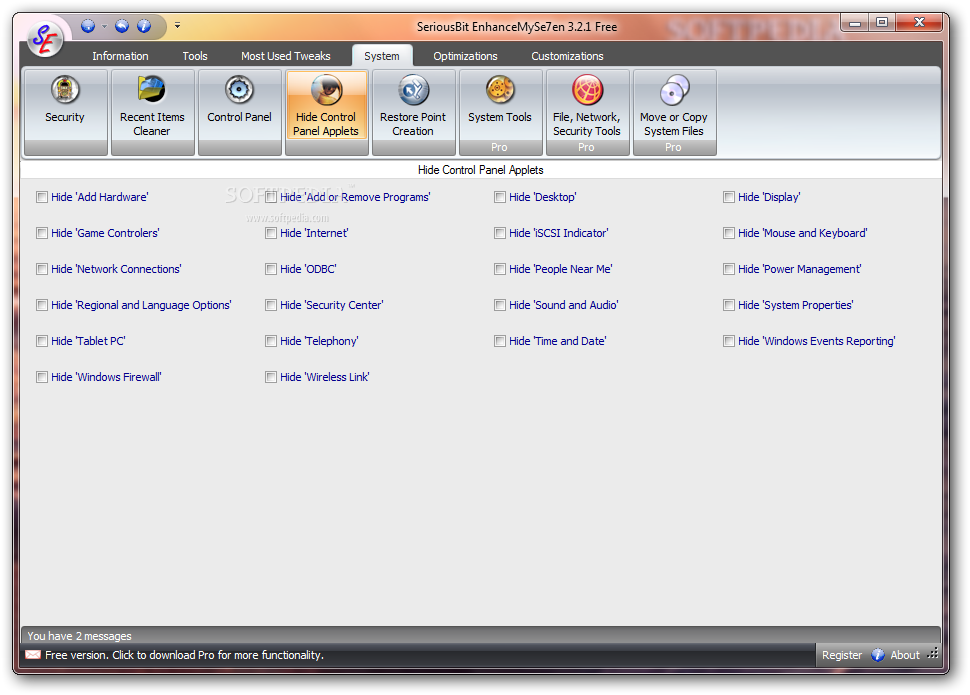
Task: Toggle Hide 'Display' checkbox
Action: [729, 197]
